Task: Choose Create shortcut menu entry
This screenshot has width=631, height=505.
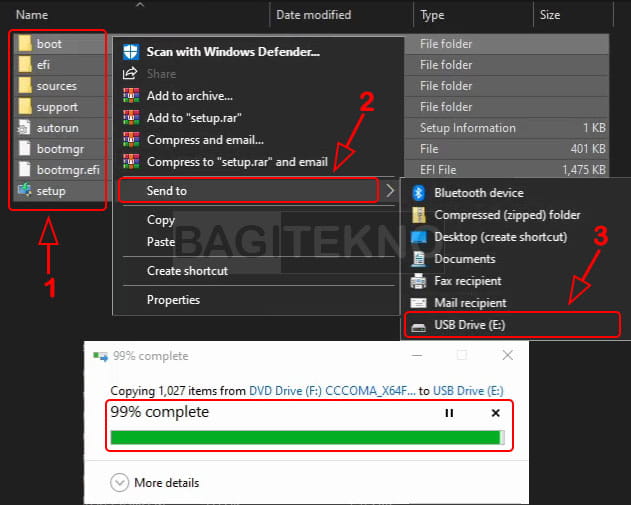Action: (x=187, y=271)
